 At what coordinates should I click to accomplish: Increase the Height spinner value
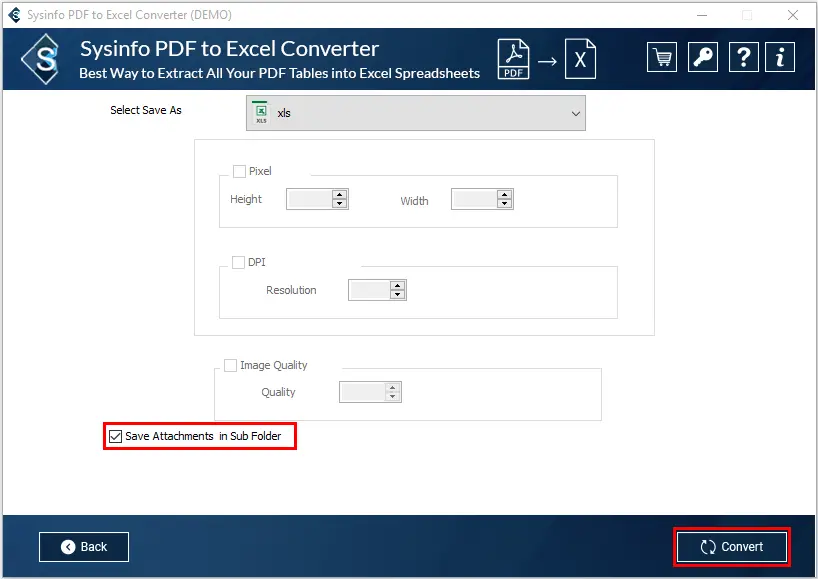(x=340, y=195)
